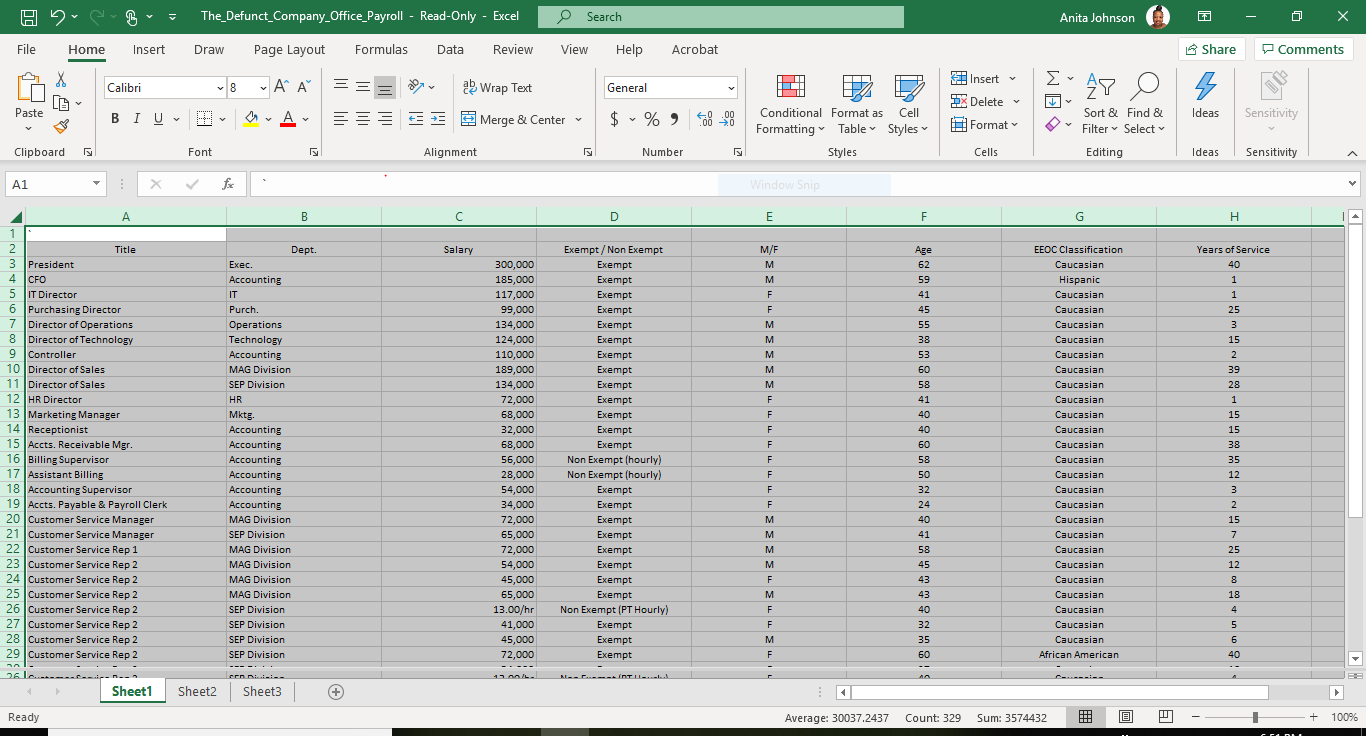
Task: Open Sort & Filter options
Action: pos(1100,104)
